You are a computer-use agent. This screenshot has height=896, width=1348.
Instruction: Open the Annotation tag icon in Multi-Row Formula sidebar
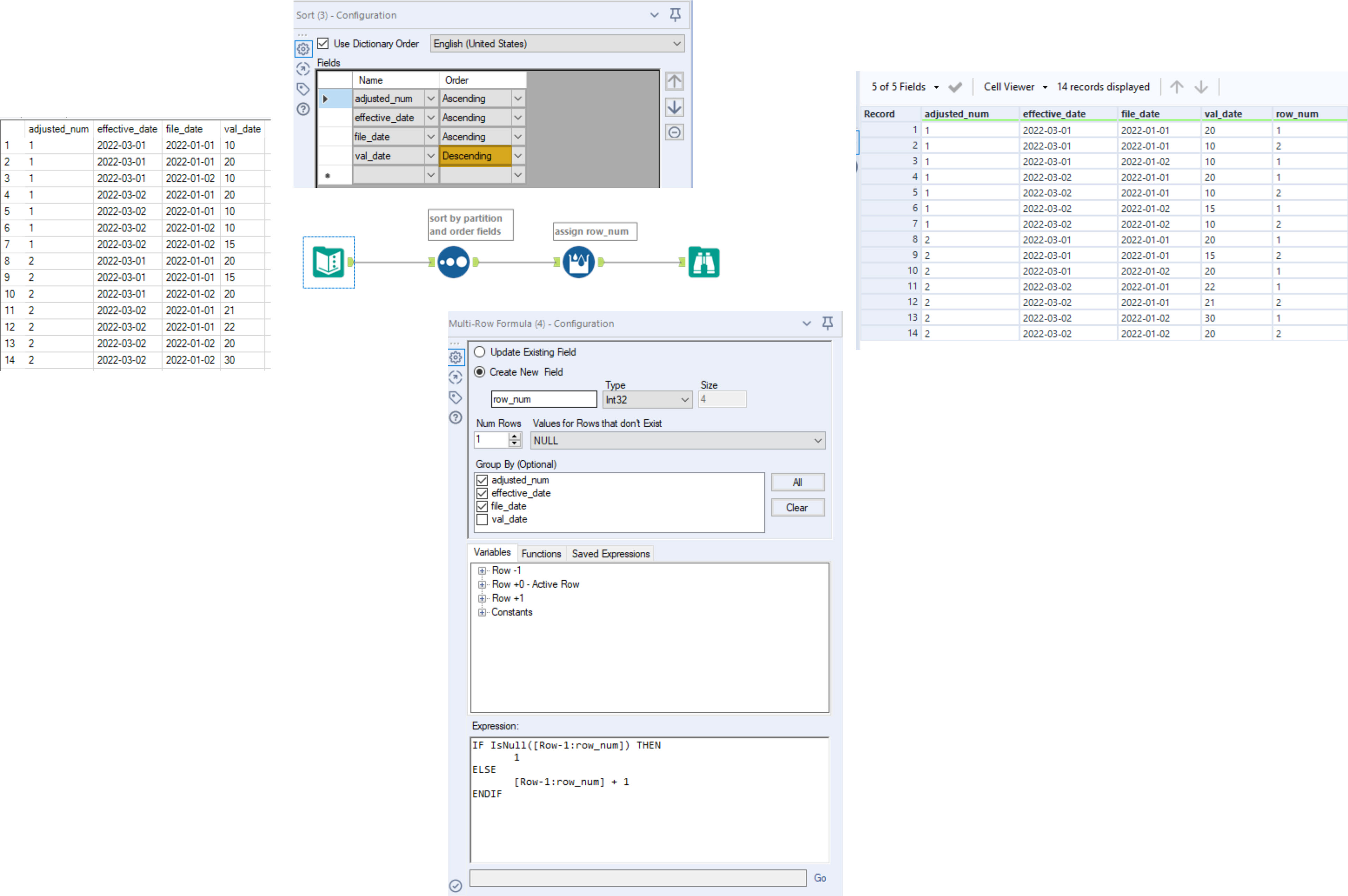coord(456,398)
